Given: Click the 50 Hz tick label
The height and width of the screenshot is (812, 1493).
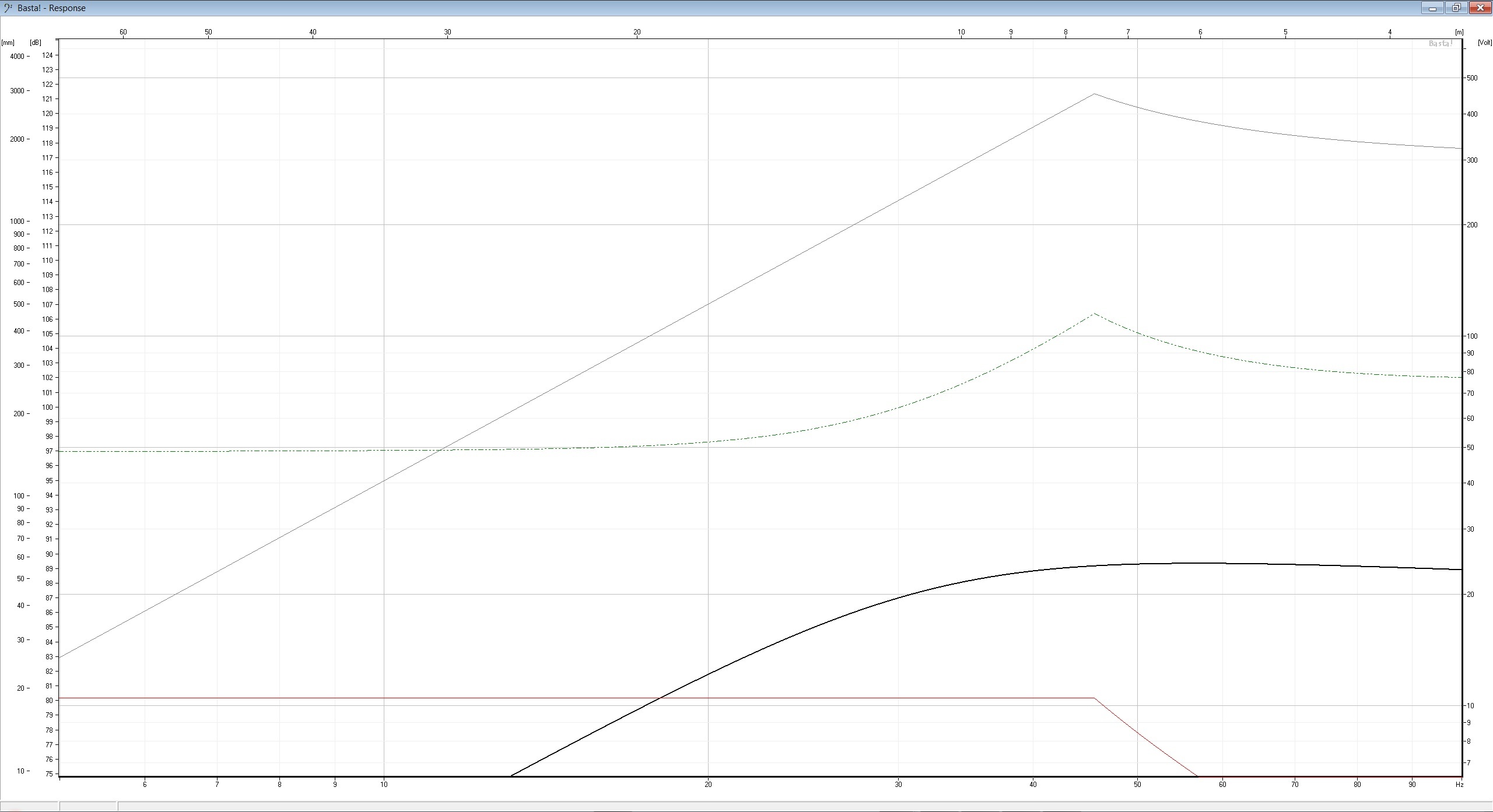Looking at the screenshot, I should (1137, 785).
